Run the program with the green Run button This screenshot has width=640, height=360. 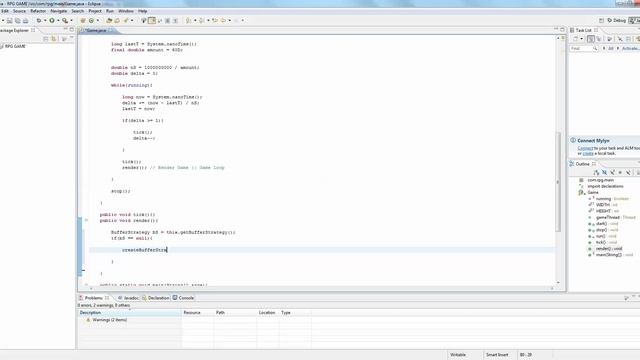point(52,20)
